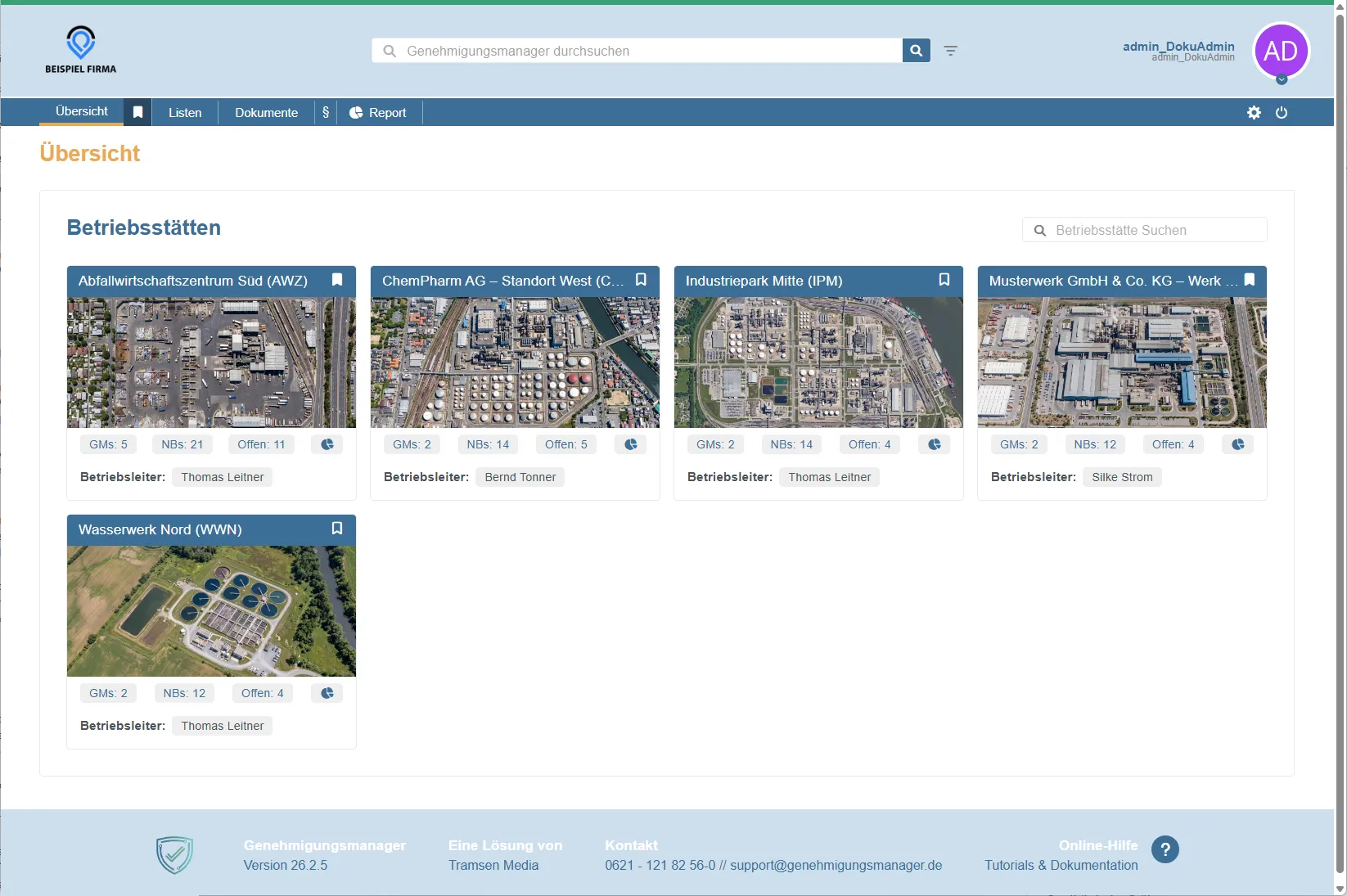Screen dimensions: 1347x896
Task: Click the support@genehmigungsmanager.de contact link
Action: pyautogui.click(x=836, y=866)
